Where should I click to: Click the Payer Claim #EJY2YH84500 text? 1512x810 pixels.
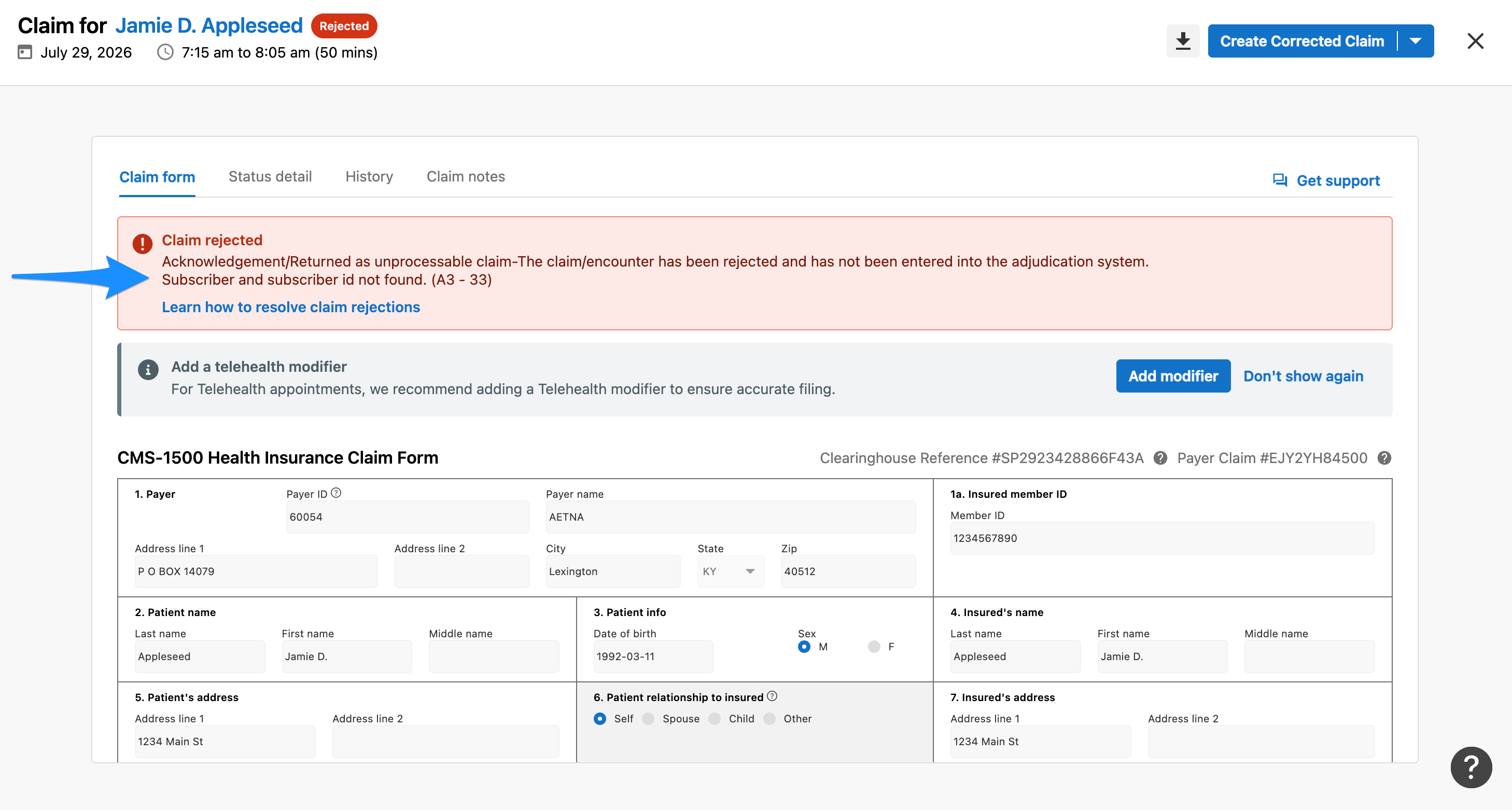click(1272, 458)
